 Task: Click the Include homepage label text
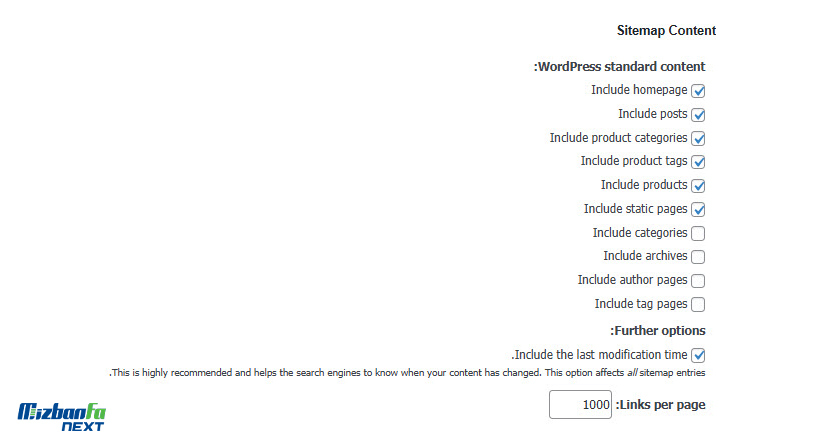639,90
